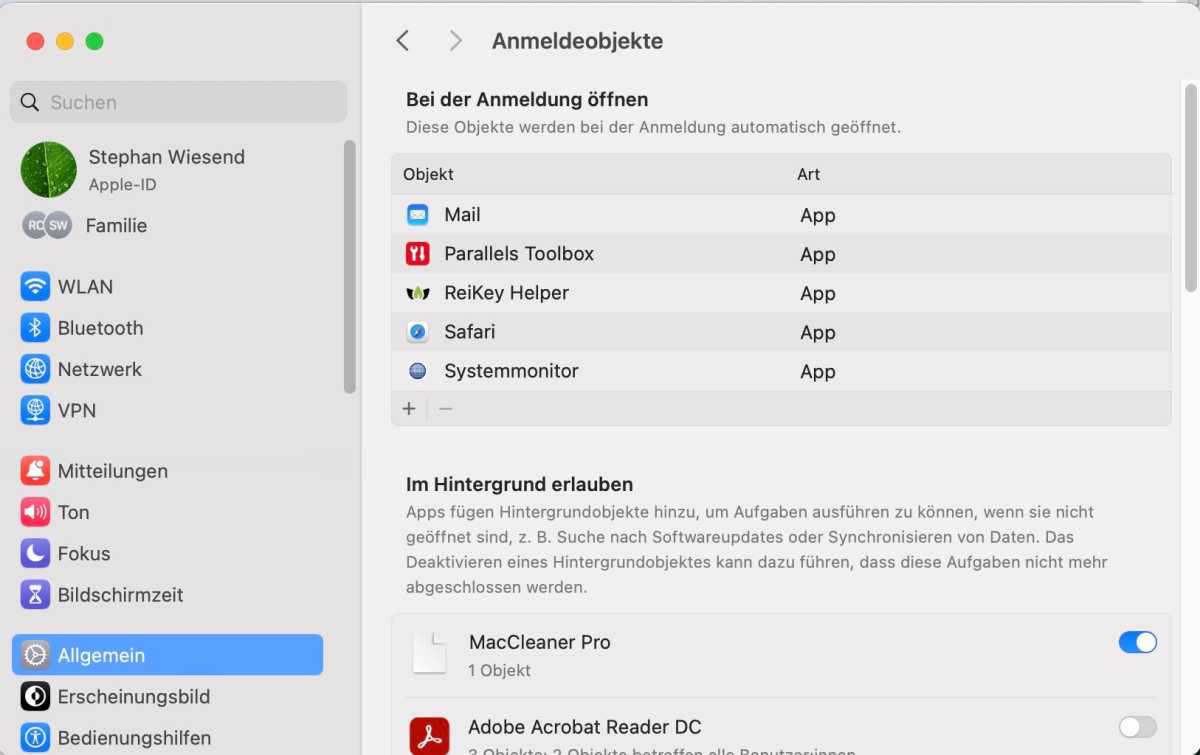This screenshot has height=755, width=1200.
Task: Click the Safari compass icon in list
Action: click(417, 332)
